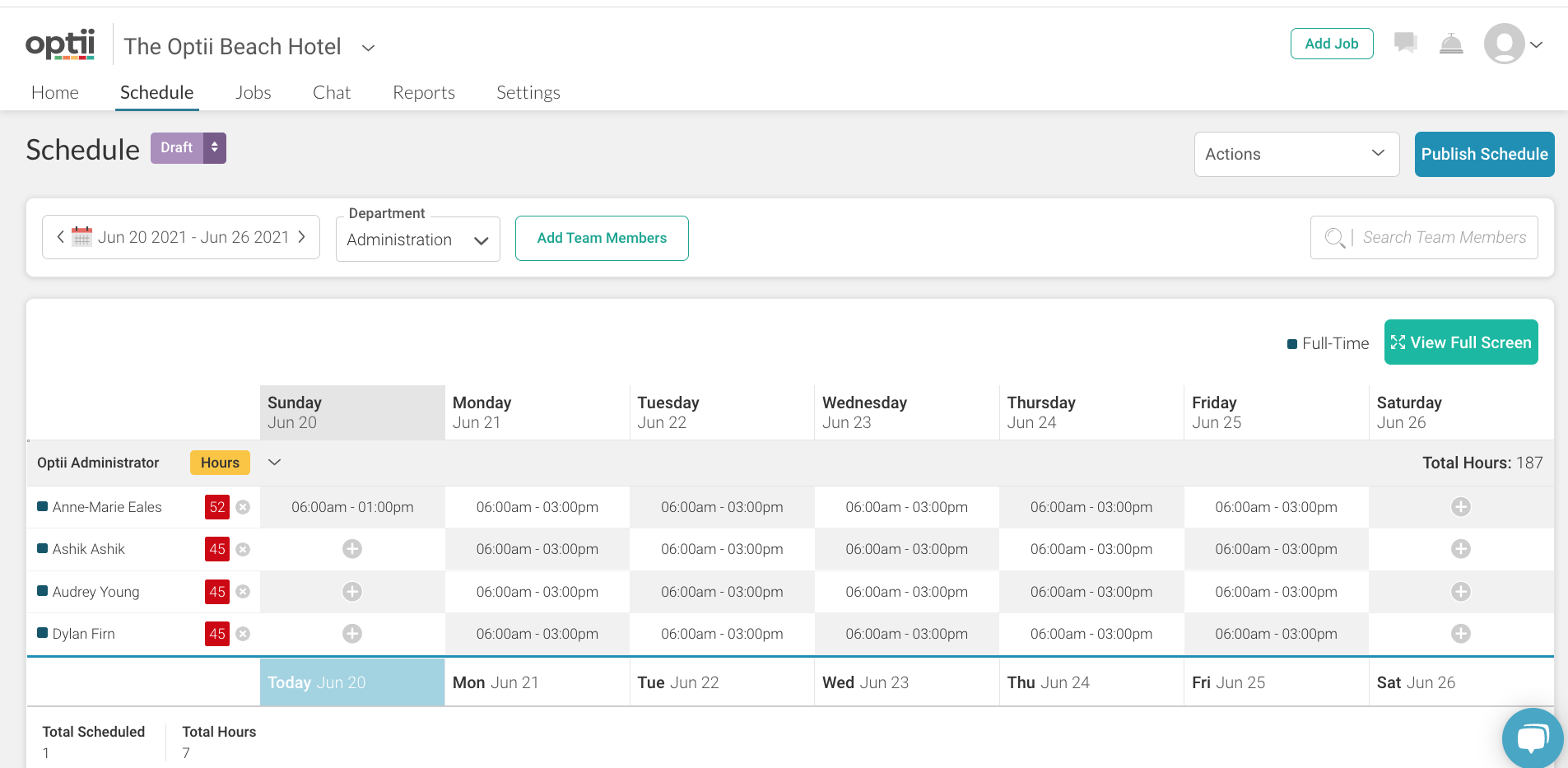Click the Wednesday Jun 23 column header

[x=907, y=412]
